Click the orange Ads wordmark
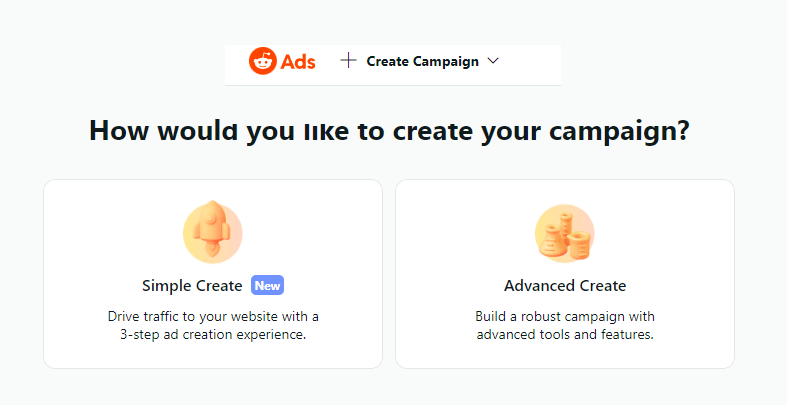This screenshot has width=787, height=405. 298,61
